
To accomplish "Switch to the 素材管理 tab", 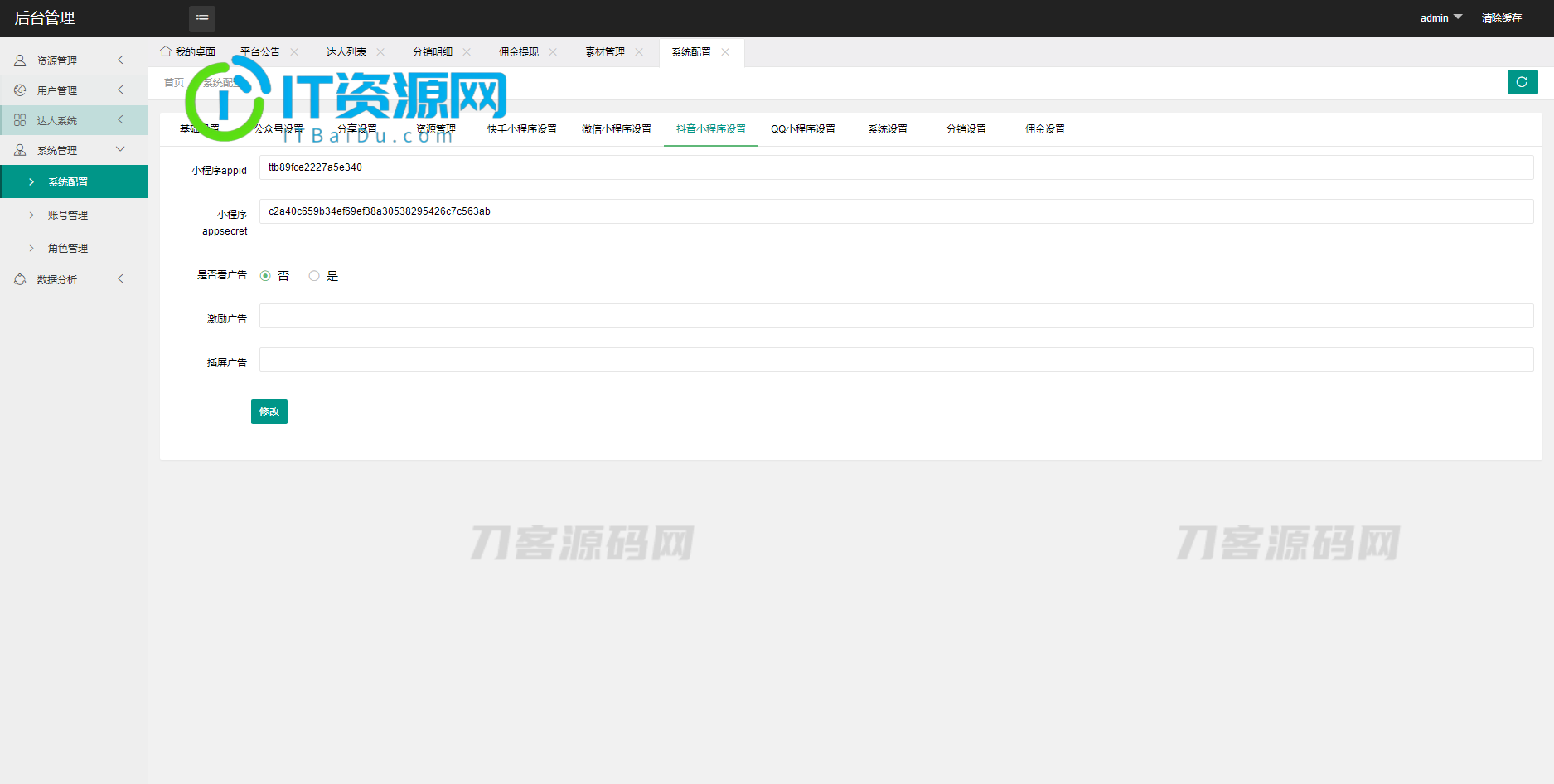I will (605, 51).
